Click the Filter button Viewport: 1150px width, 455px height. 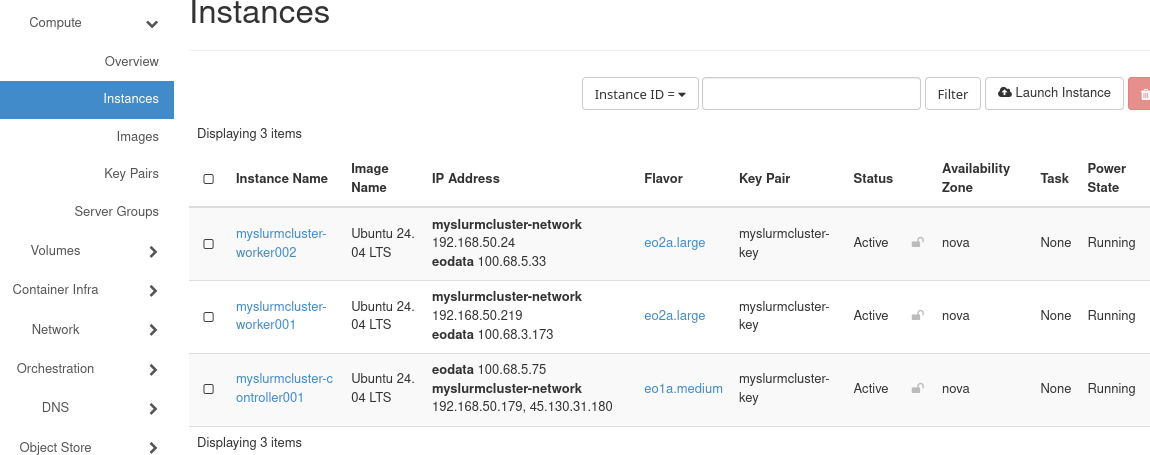pyautogui.click(x=953, y=94)
